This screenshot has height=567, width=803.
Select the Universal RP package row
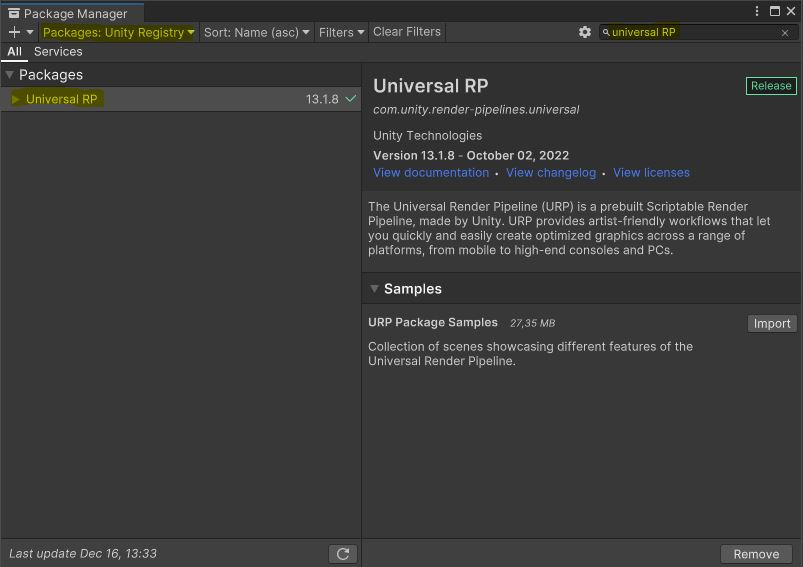pos(181,99)
